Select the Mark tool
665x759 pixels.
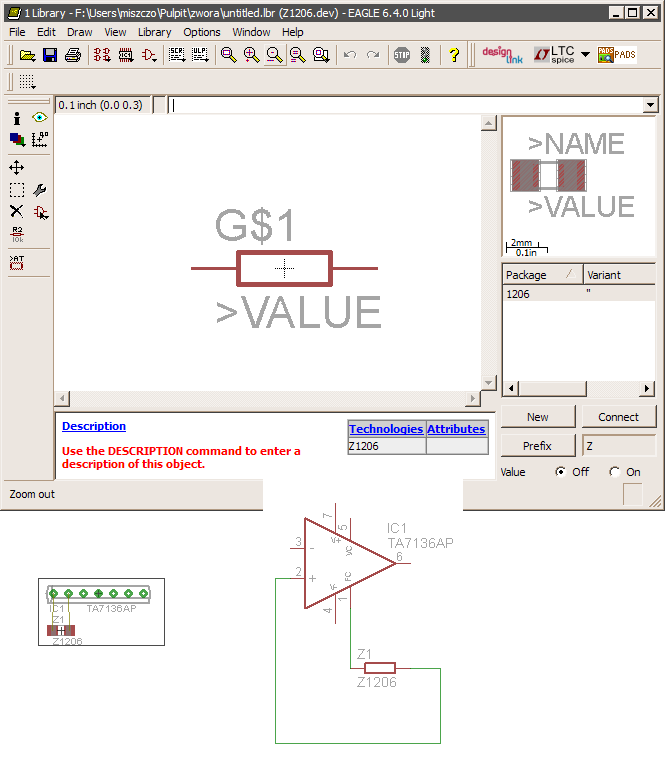tap(40, 140)
